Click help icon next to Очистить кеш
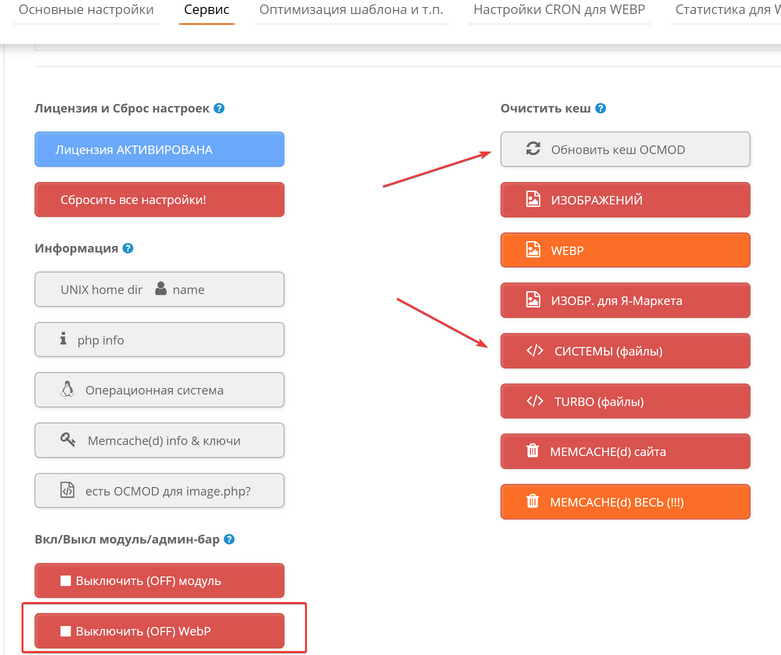Screen dimensions: 781x655 tap(601, 108)
